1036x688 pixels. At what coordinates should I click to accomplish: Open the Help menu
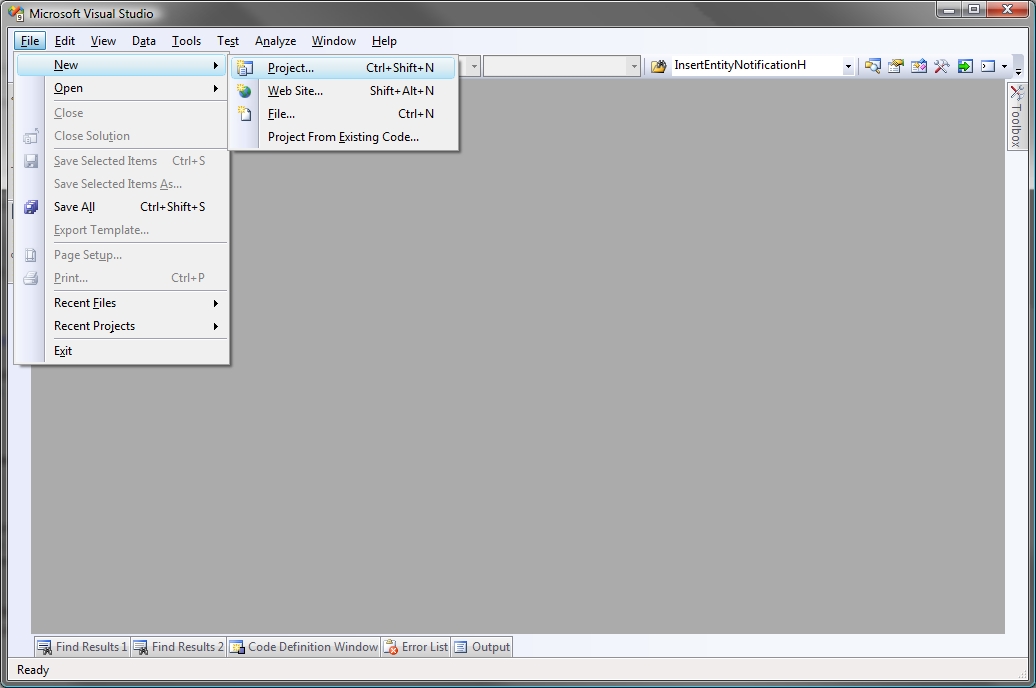[x=384, y=41]
